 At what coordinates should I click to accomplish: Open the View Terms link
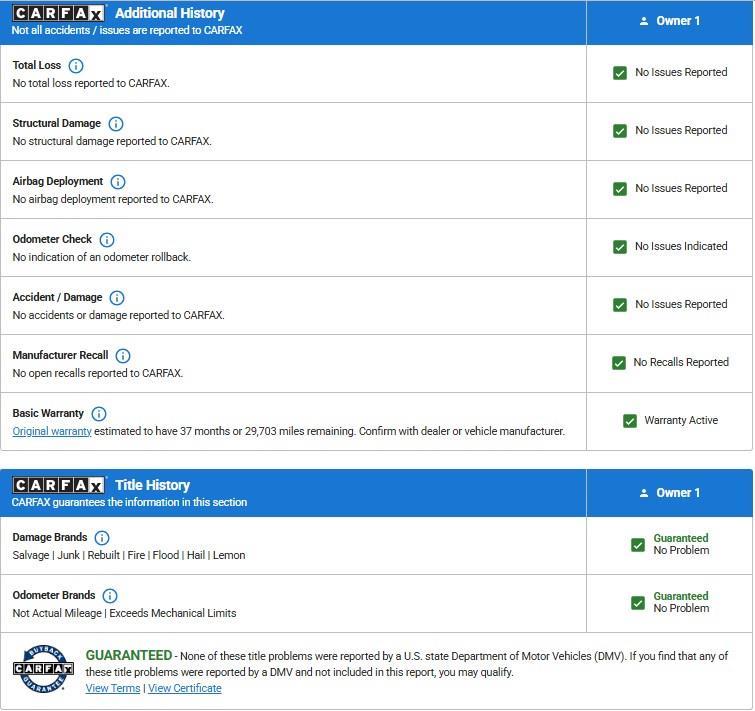click(113, 688)
